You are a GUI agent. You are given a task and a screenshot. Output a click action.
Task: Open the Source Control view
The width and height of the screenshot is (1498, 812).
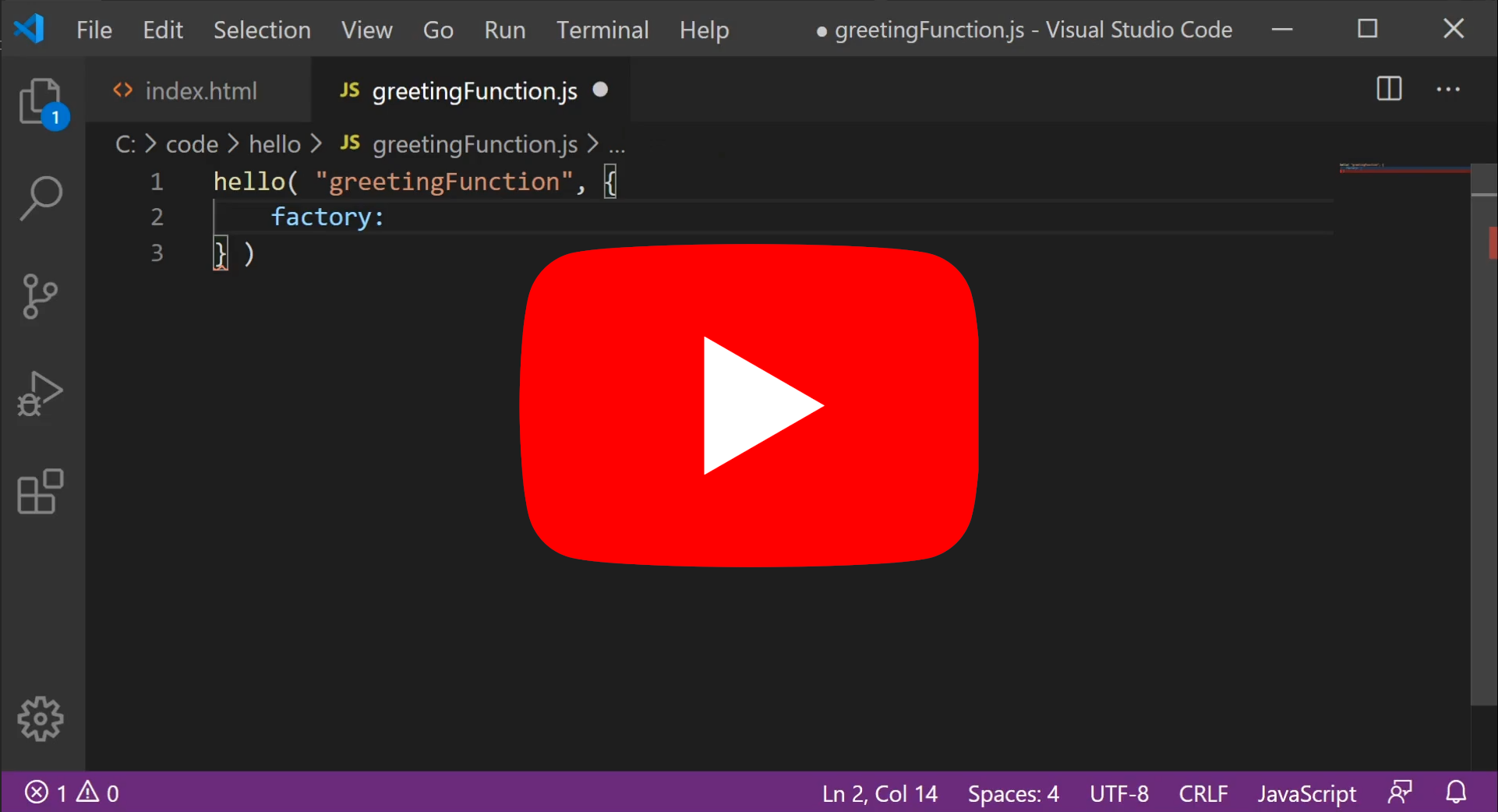point(41,297)
